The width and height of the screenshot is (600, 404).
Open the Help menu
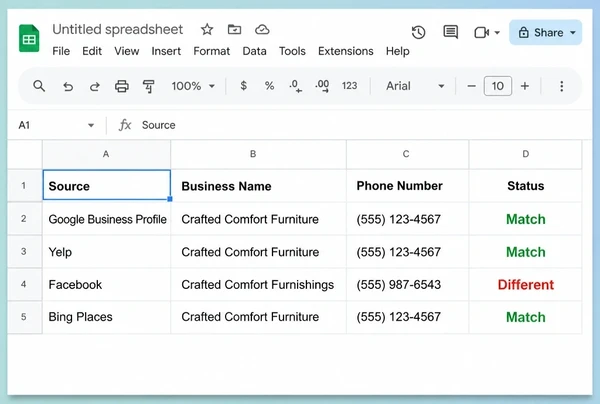398,51
